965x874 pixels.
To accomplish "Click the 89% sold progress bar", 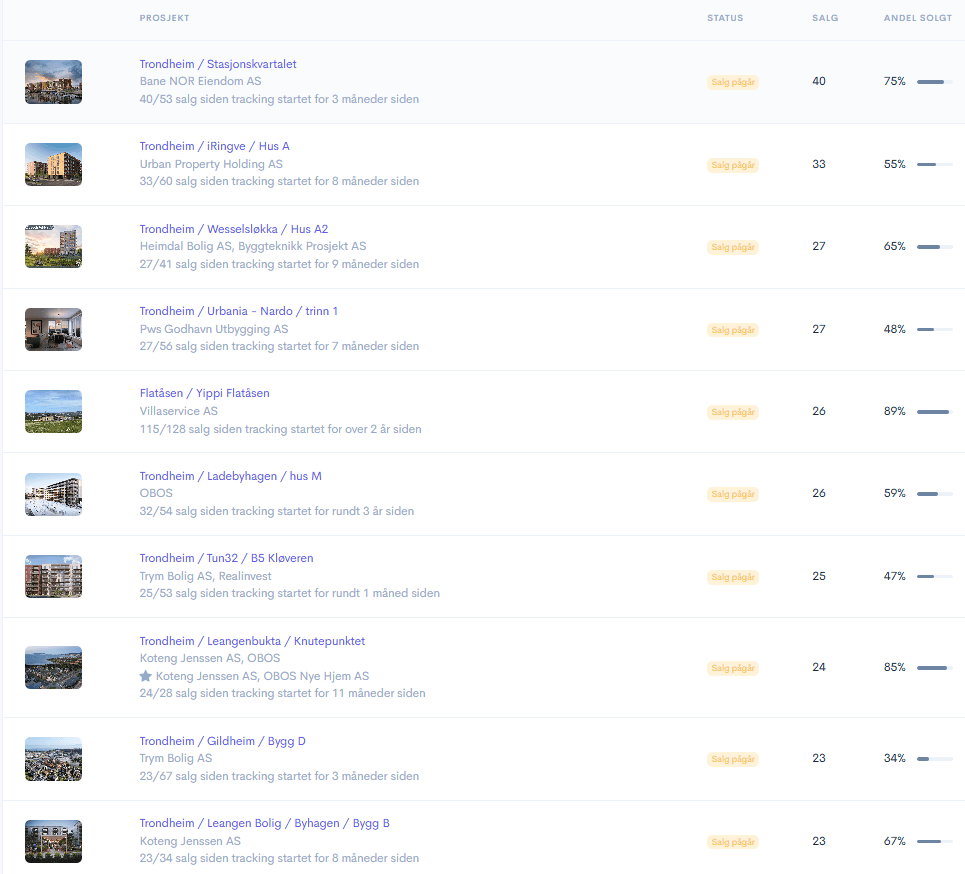I will coord(935,412).
